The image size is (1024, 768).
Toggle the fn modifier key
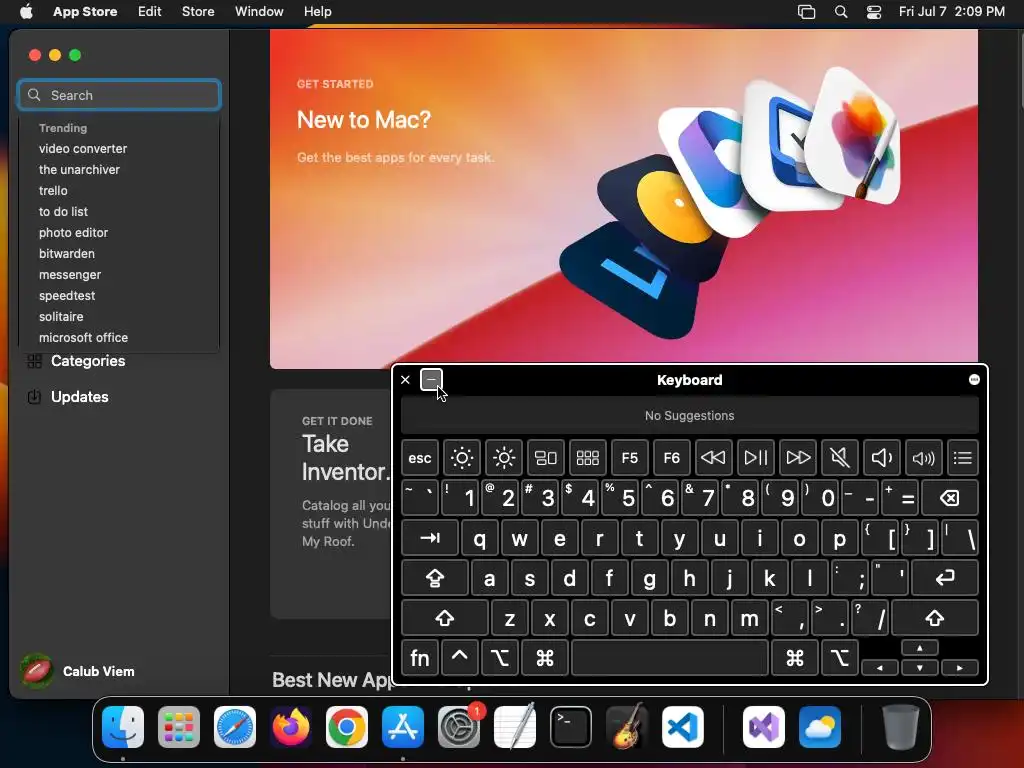(x=420, y=658)
